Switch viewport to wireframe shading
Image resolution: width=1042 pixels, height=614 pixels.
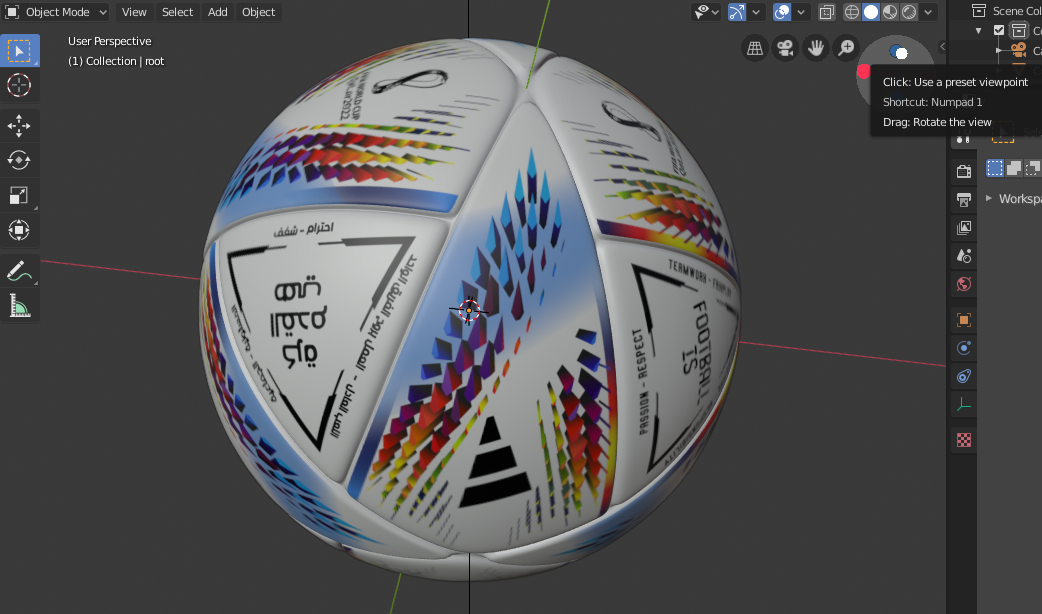(852, 11)
